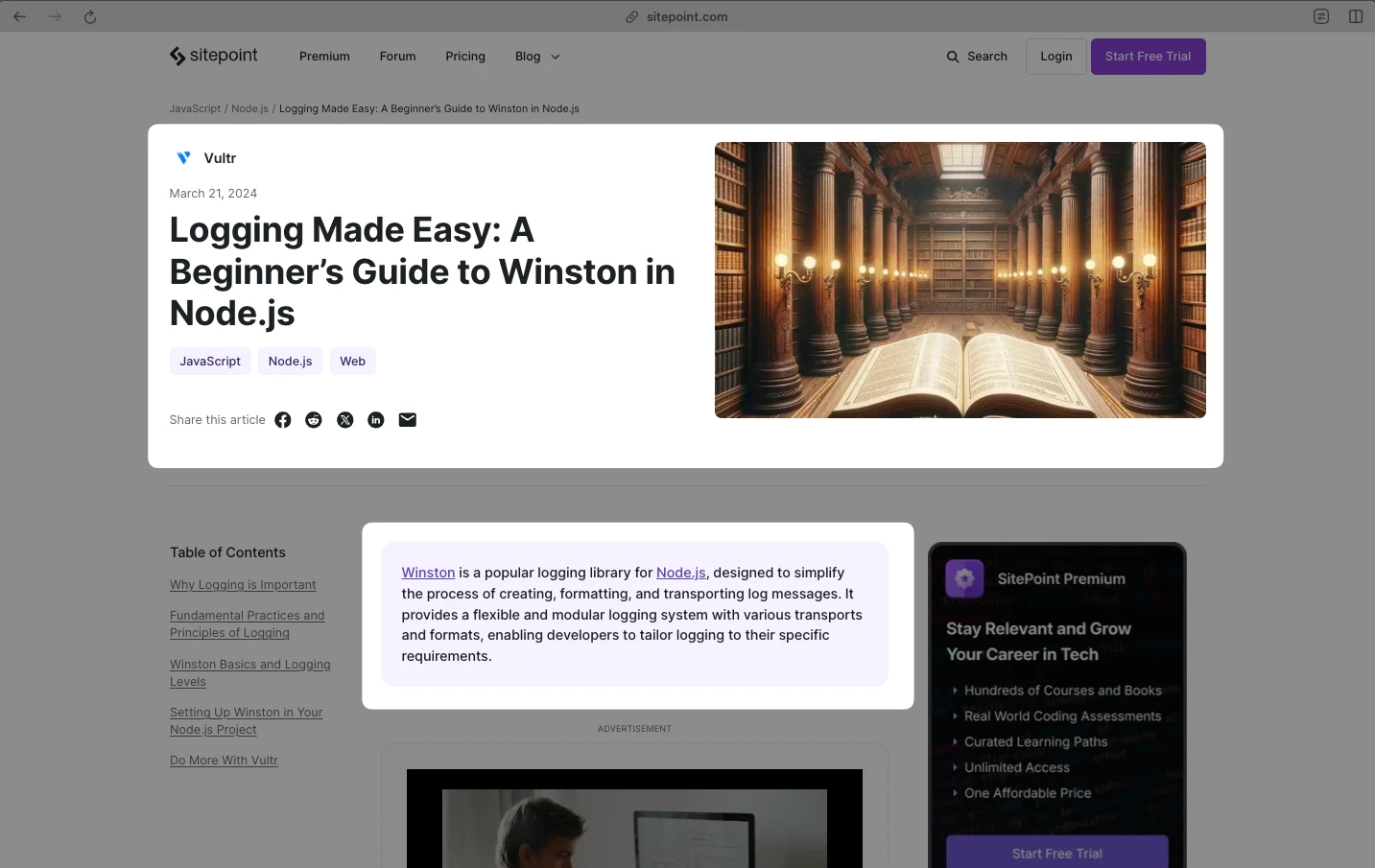
Task: Click Start Free Trial in Premium card
Action: pyautogui.click(x=1057, y=853)
